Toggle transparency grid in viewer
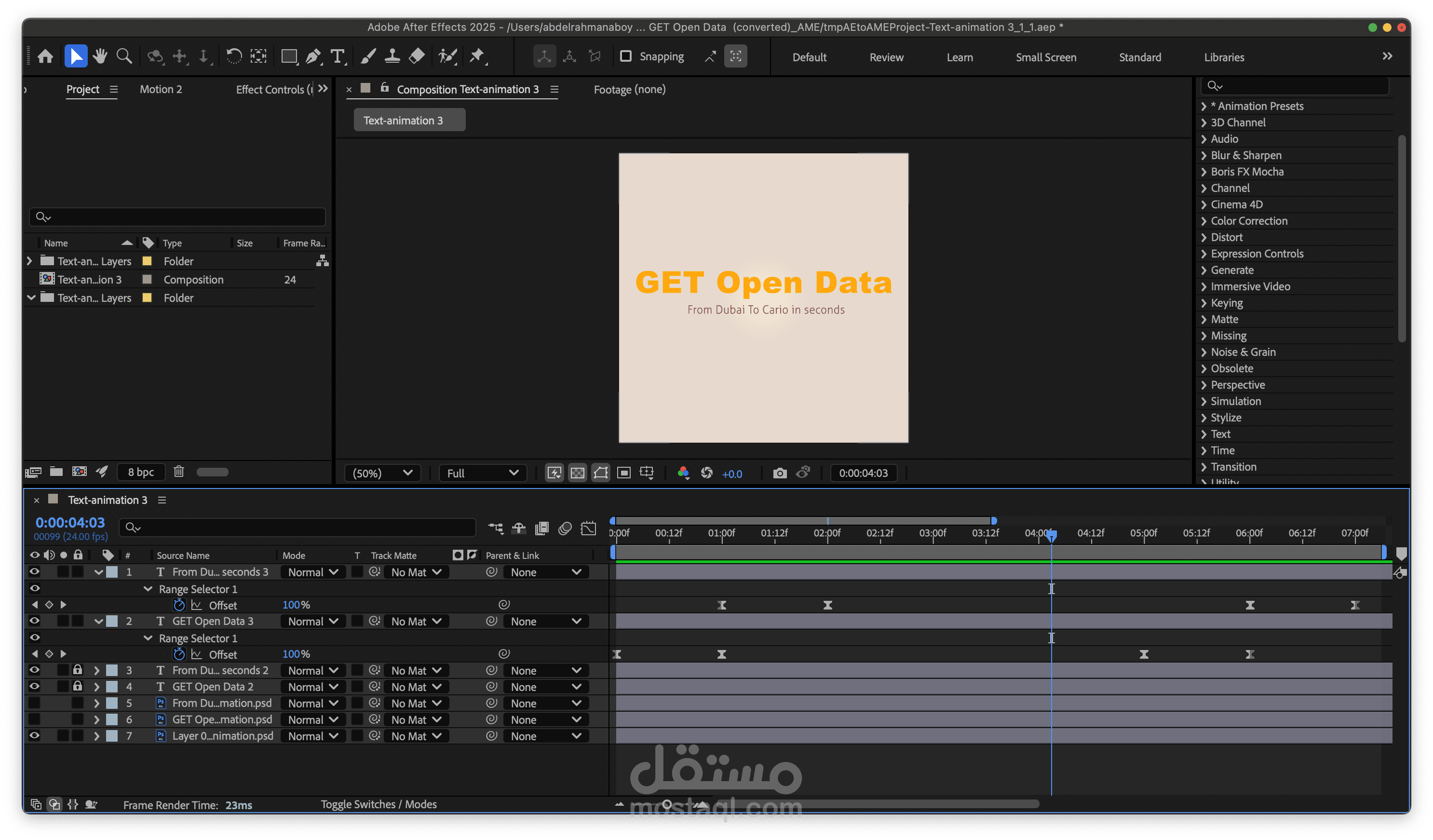1433x840 pixels. [577, 473]
